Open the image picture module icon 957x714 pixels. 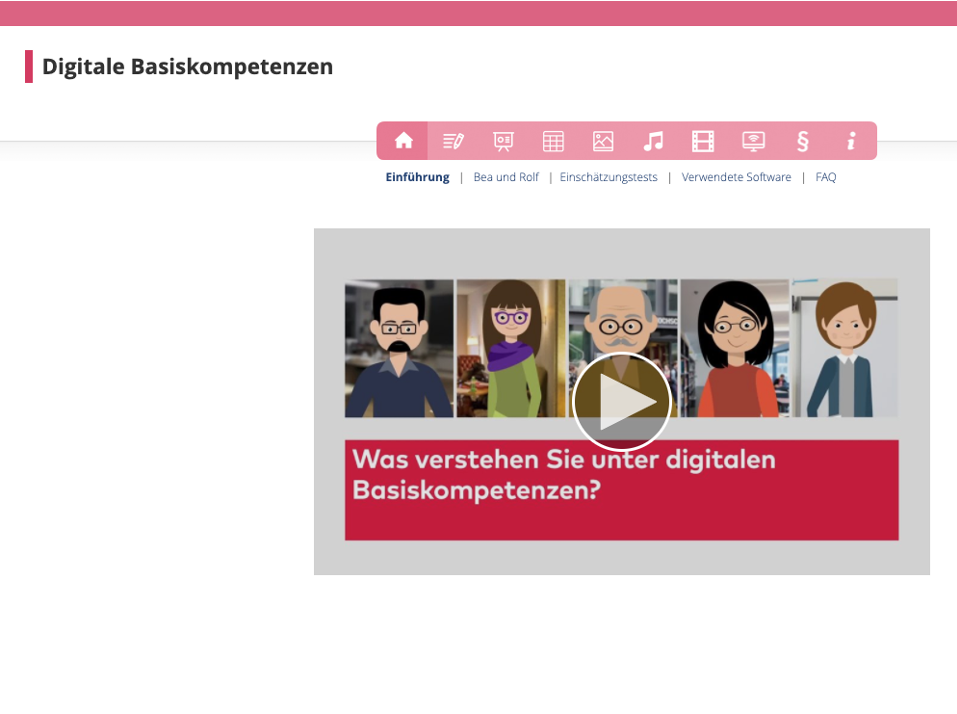603,141
